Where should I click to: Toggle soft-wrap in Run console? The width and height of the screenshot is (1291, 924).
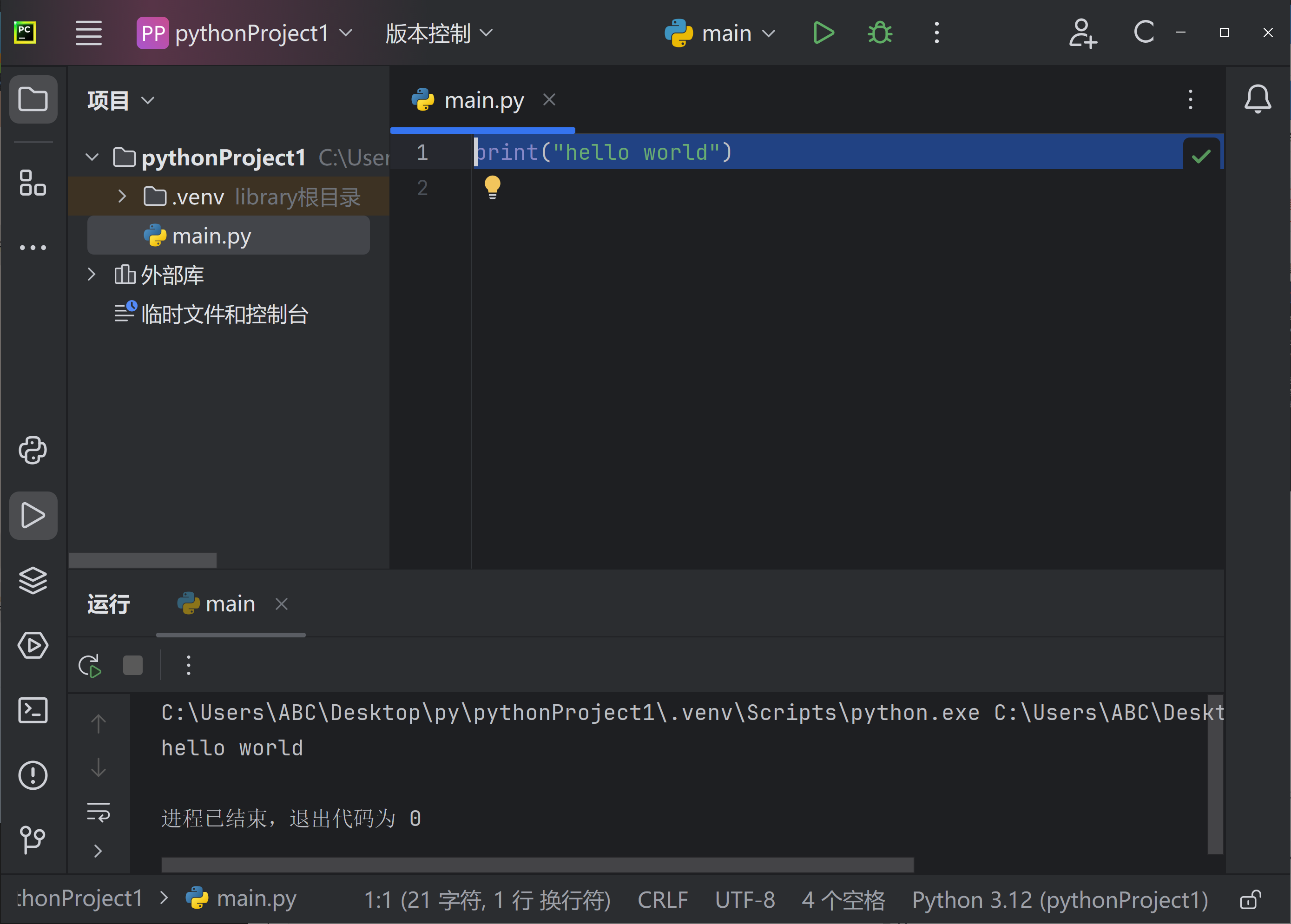pos(99,813)
